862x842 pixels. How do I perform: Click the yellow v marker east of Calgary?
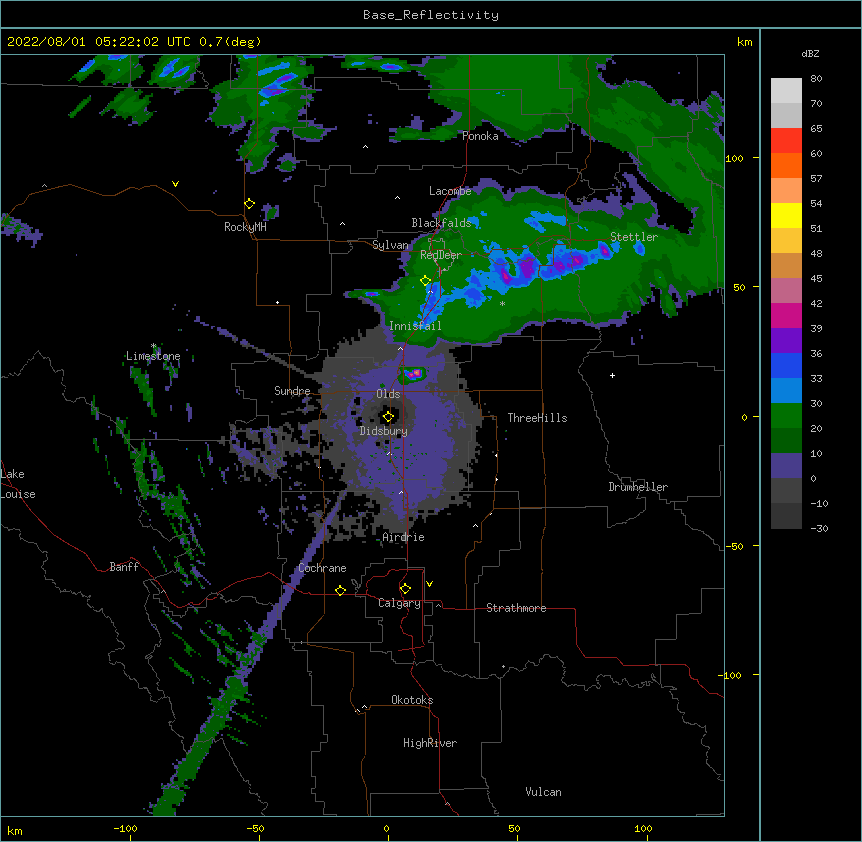[429, 584]
